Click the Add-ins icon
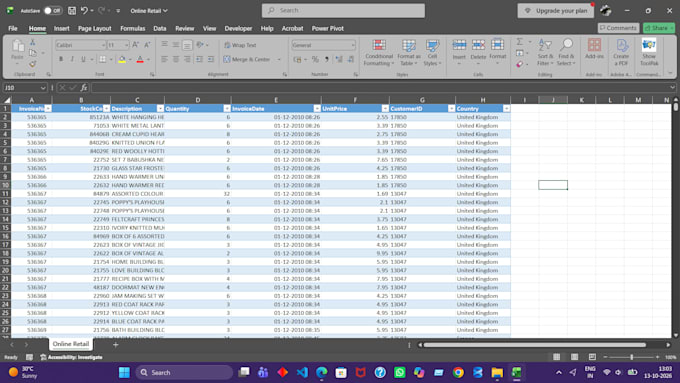This screenshot has height=383, width=680. pos(594,45)
